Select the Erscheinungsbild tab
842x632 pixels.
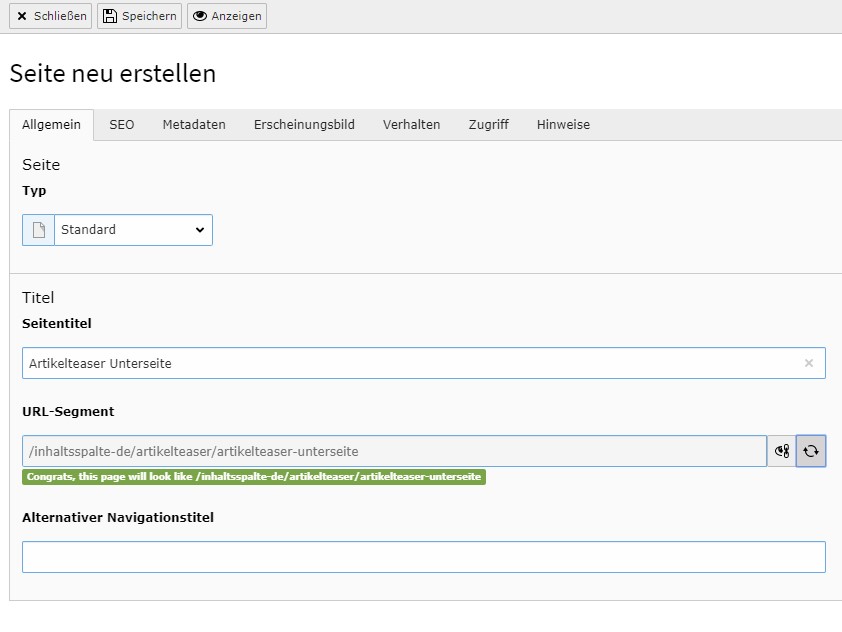pos(304,125)
